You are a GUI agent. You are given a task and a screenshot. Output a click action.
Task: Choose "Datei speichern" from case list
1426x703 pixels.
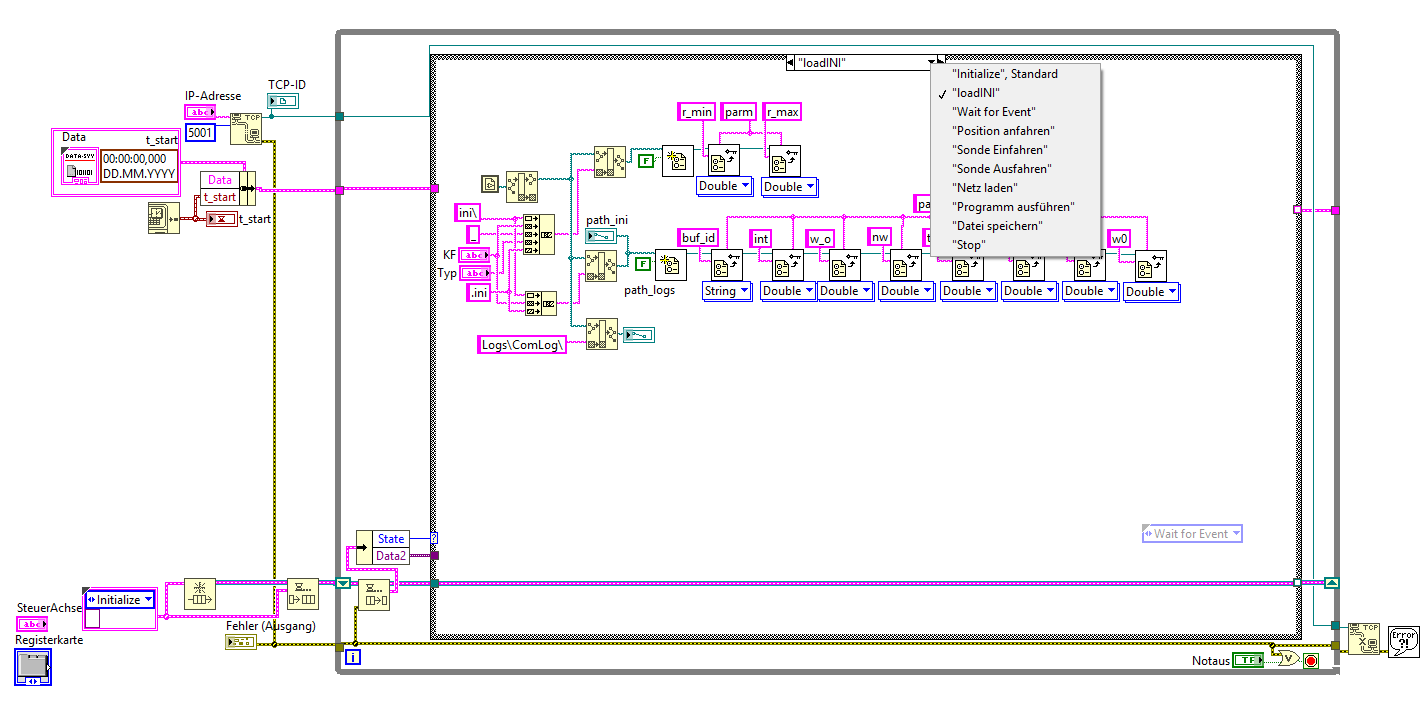pos(997,226)
